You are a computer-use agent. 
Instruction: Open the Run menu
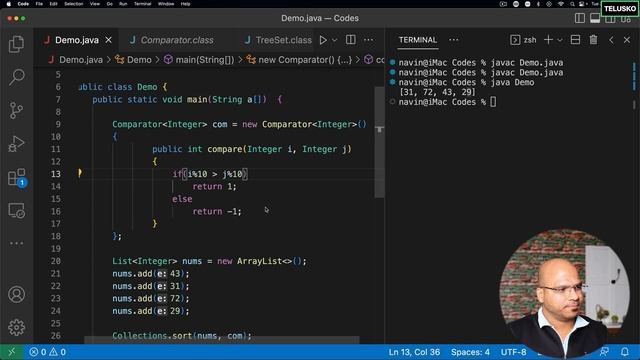(123, 4)
